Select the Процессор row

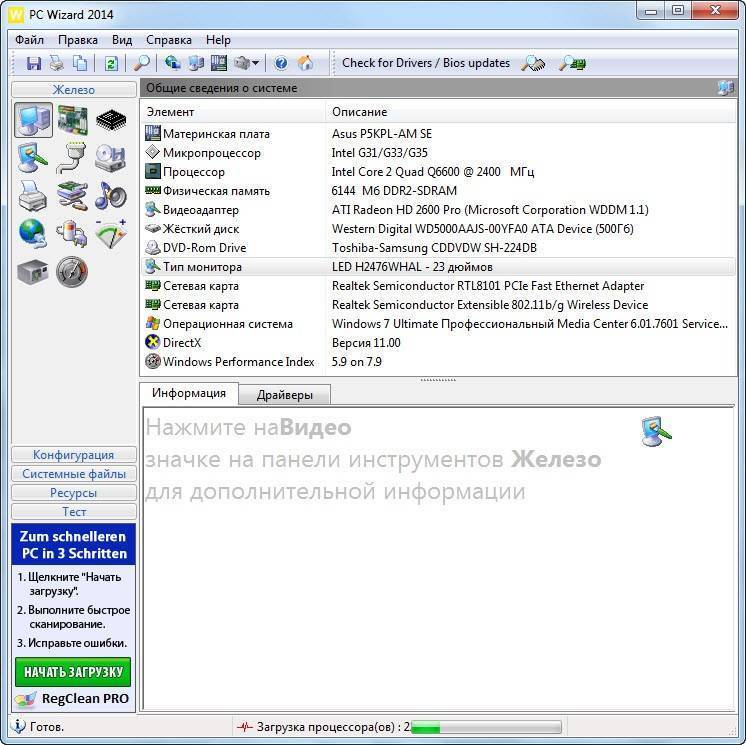(439, 172)
